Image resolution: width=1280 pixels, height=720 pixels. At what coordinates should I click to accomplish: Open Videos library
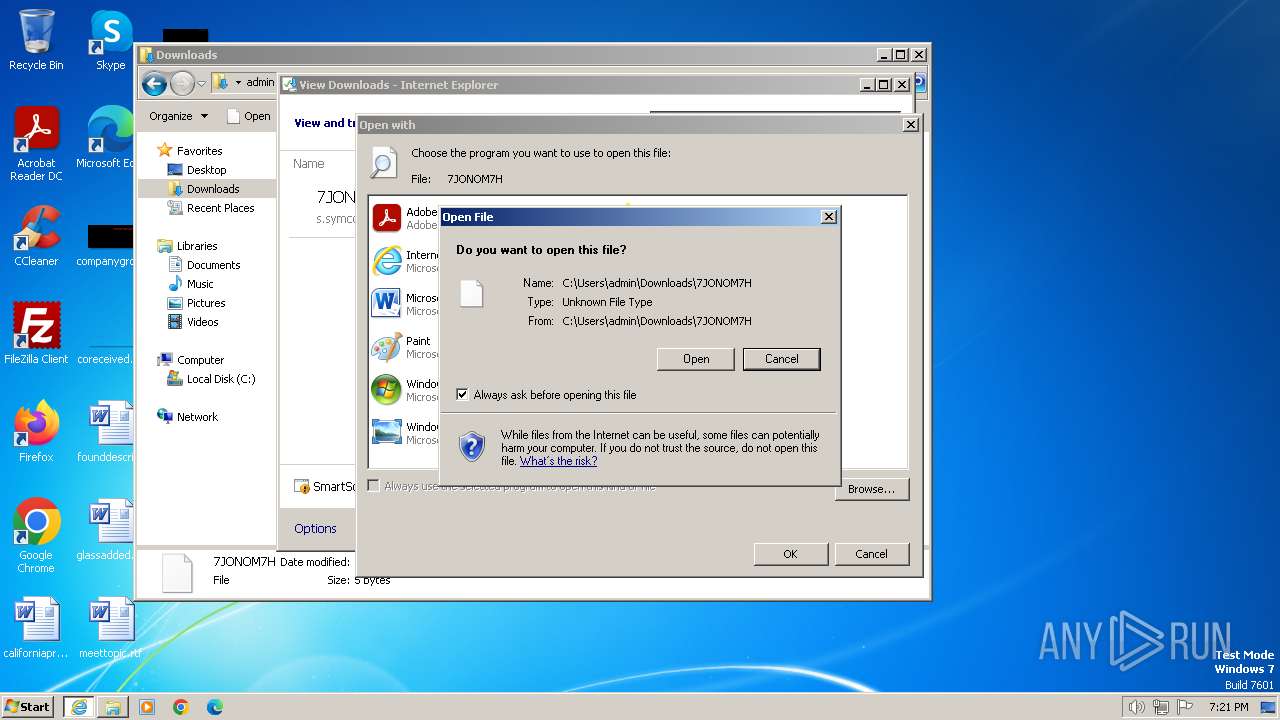tap(202, 322)
